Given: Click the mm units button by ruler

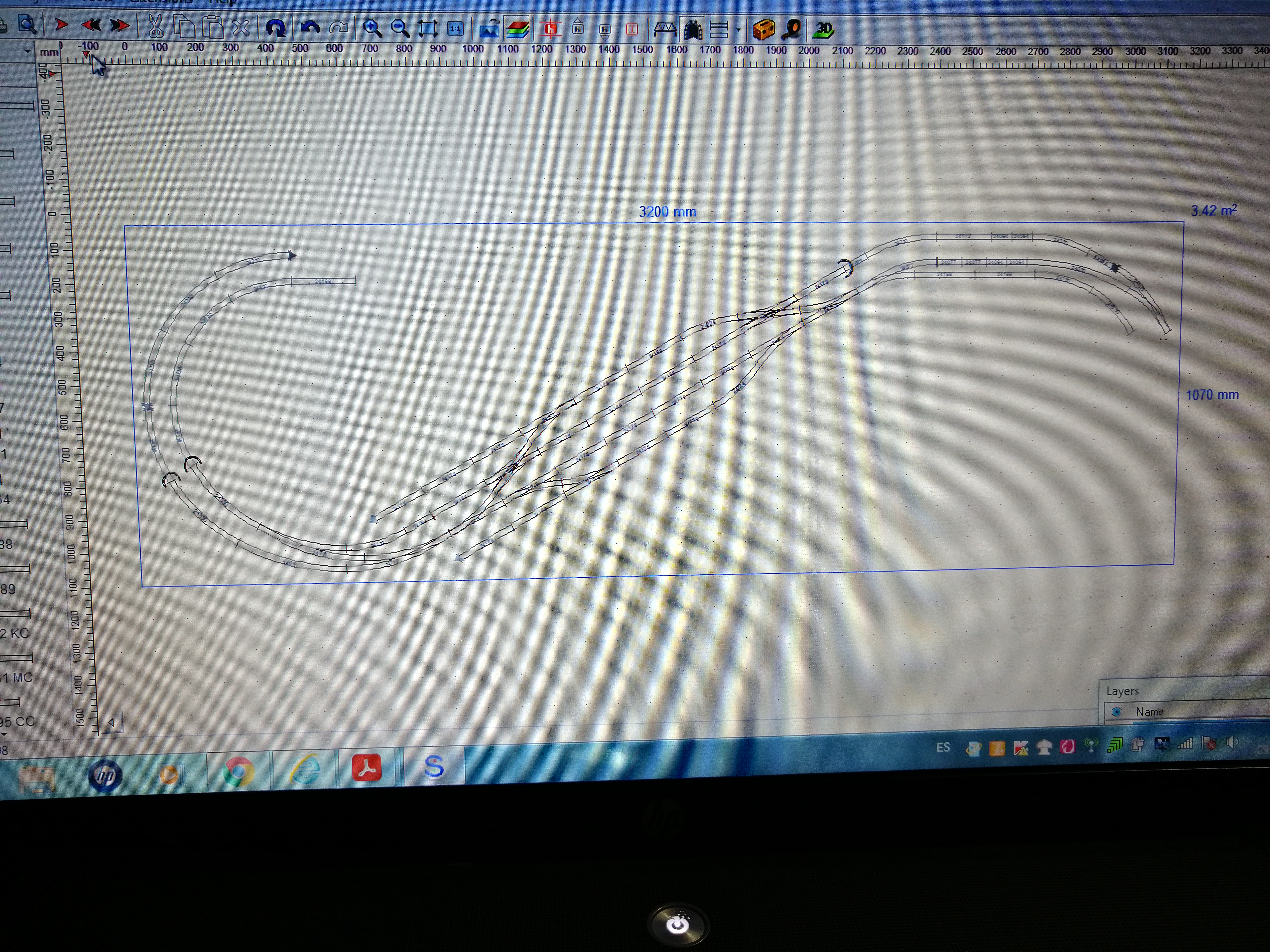Looking at the screenshot, I should click(x=49, y=52).
